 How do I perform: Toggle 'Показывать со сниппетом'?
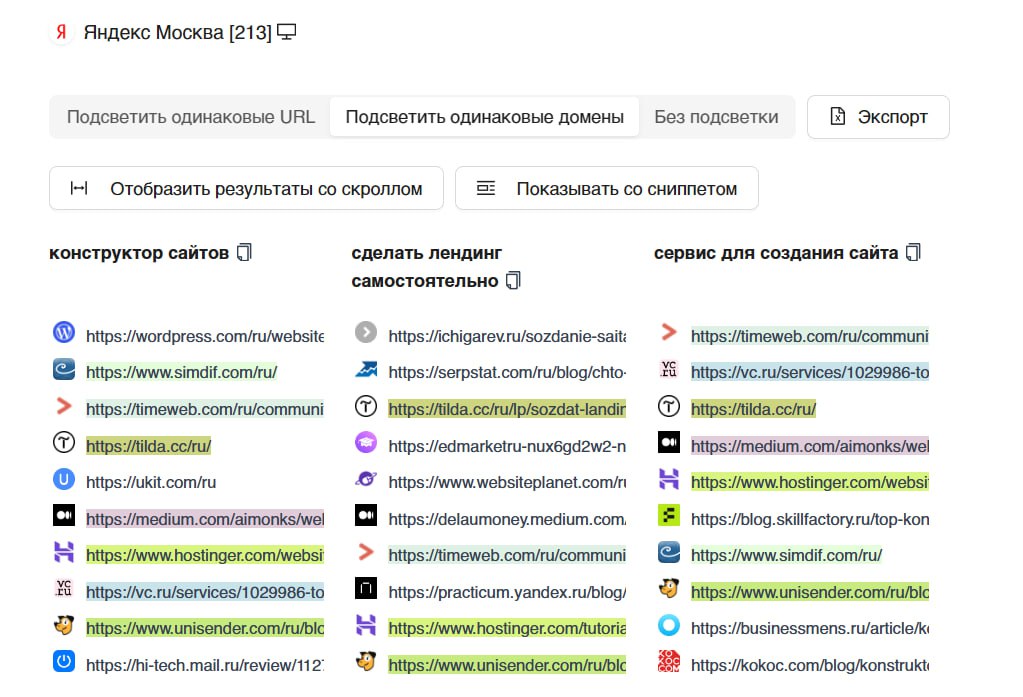pyautogui.click(x=607, y=188)
